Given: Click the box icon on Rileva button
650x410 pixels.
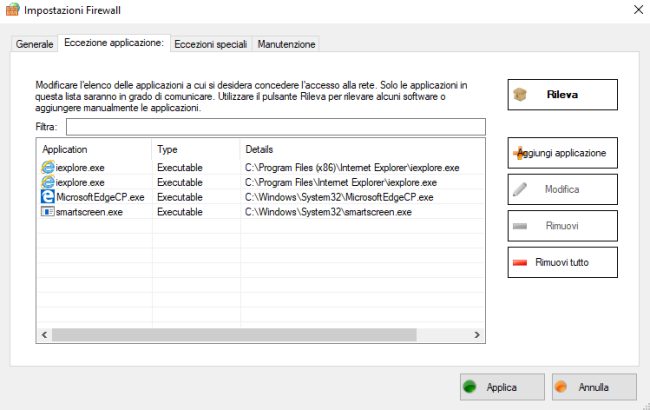Looking at the screenshot, I should (521, 95).
